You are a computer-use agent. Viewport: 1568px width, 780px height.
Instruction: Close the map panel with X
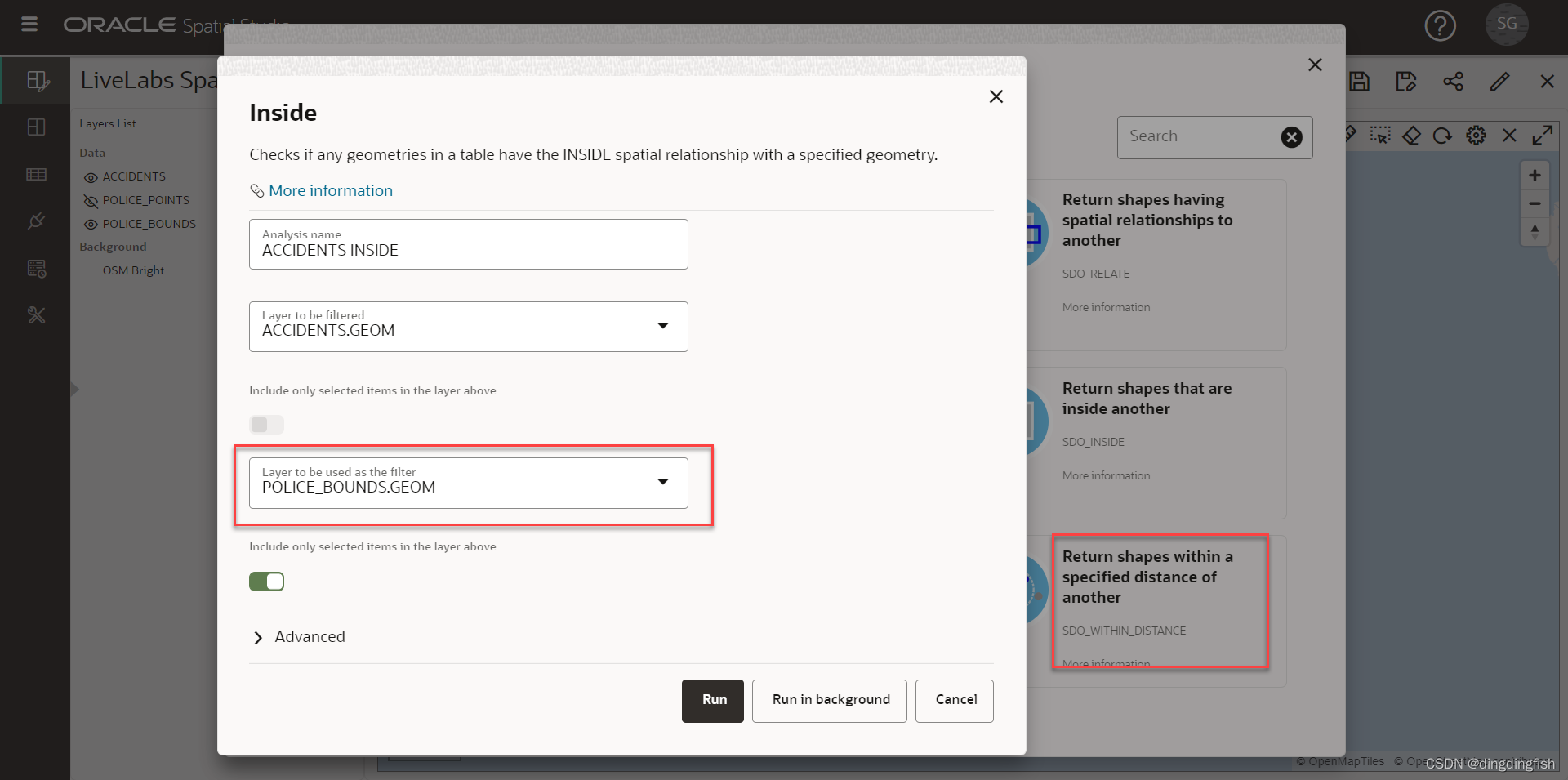tap(1509, 136)
